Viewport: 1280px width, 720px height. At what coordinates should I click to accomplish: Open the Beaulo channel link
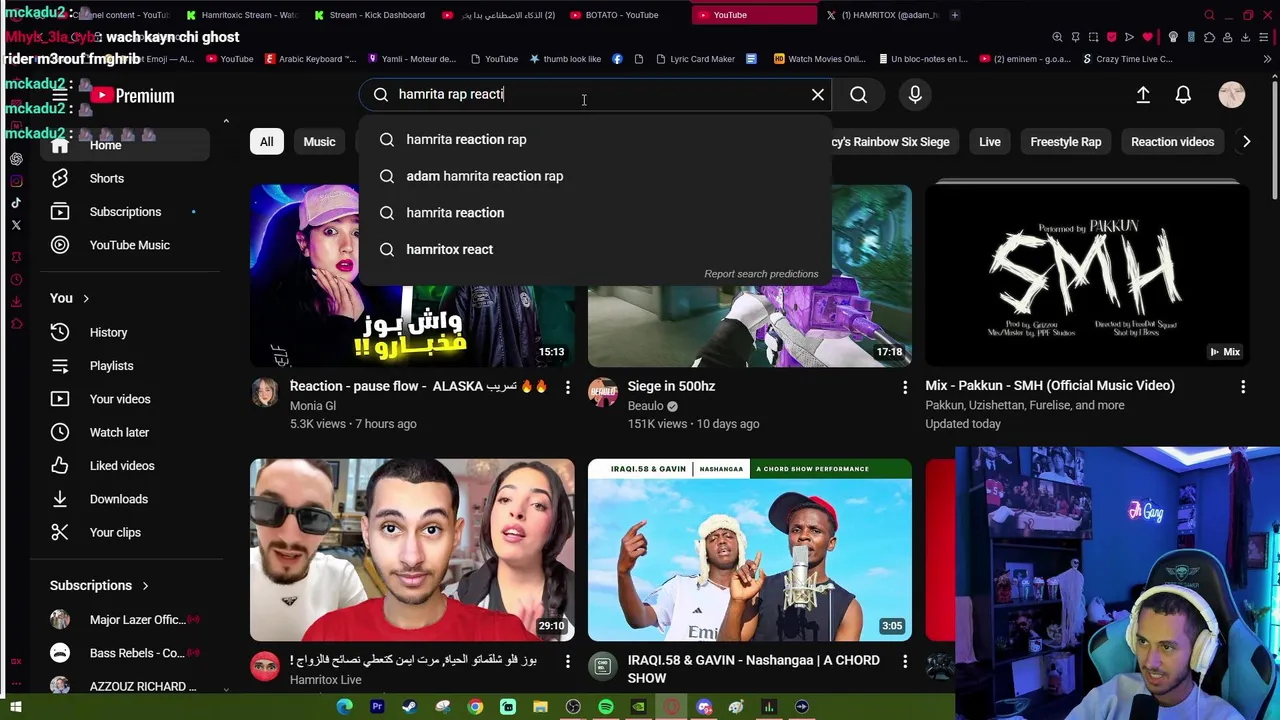645,406
